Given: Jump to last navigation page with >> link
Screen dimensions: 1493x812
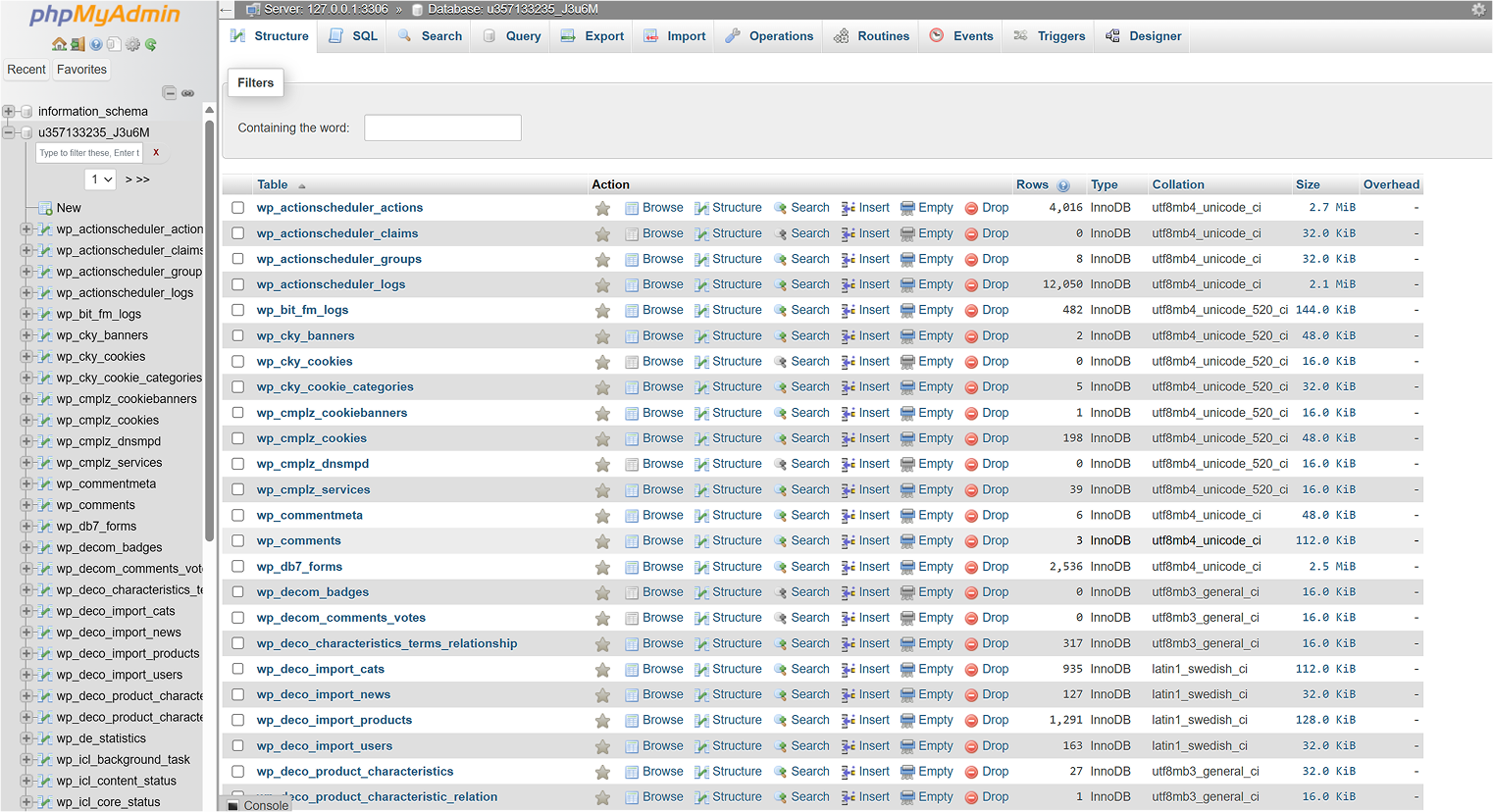Looking at the screenshot, I should coord(143,179).
